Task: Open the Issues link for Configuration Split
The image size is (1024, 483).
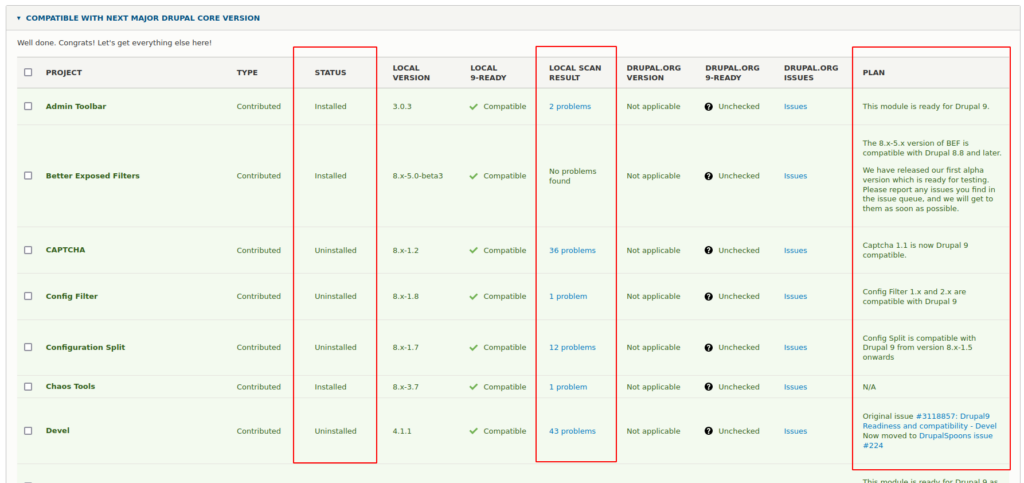Action: click(795, 347)
